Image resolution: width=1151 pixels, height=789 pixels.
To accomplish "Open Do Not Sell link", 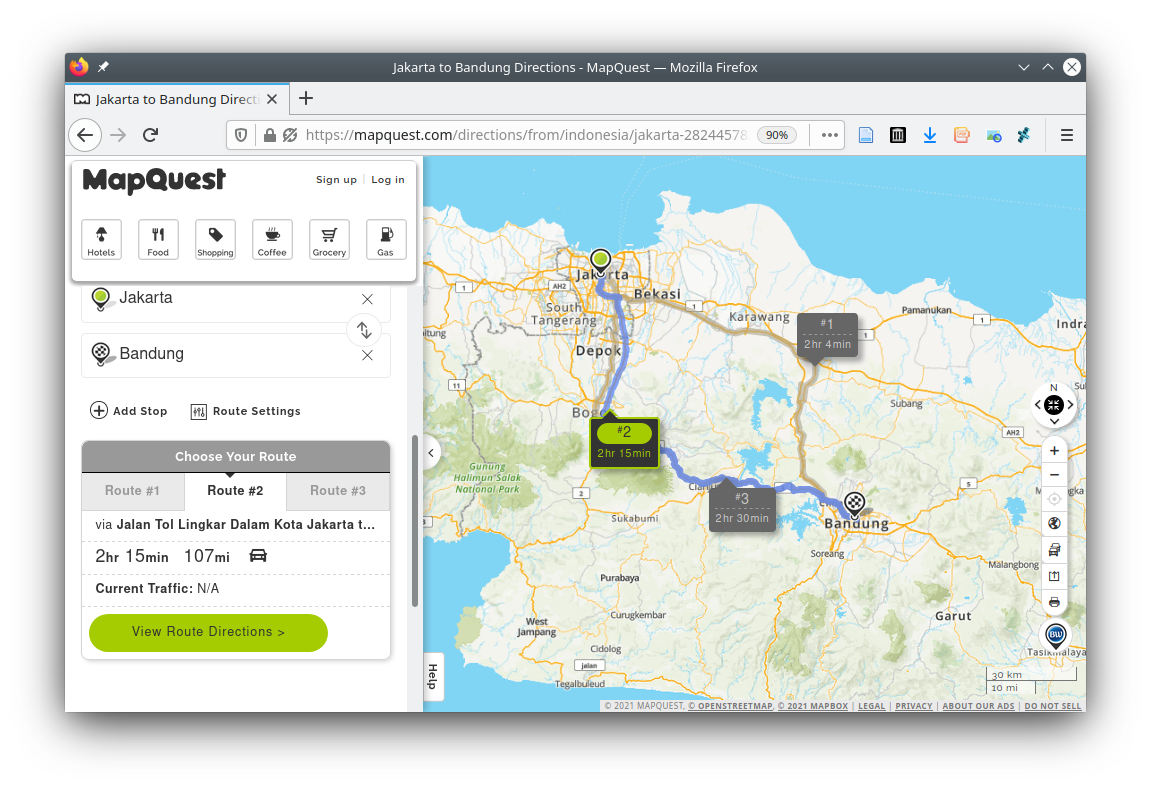I will coord(1053,706).
